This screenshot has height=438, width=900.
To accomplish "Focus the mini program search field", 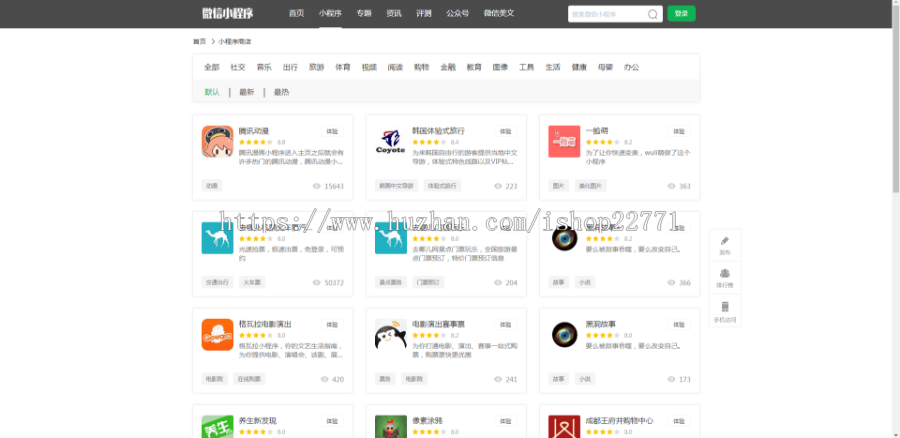I will pyautogui.click(x=607, y=14).
